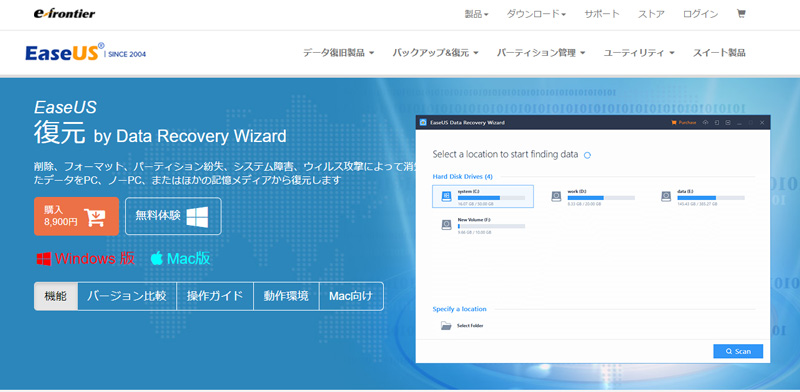The height and width of the screenshot is (392, 800).
Task: Expand the パーティション管理 menu
Action: 541,53
